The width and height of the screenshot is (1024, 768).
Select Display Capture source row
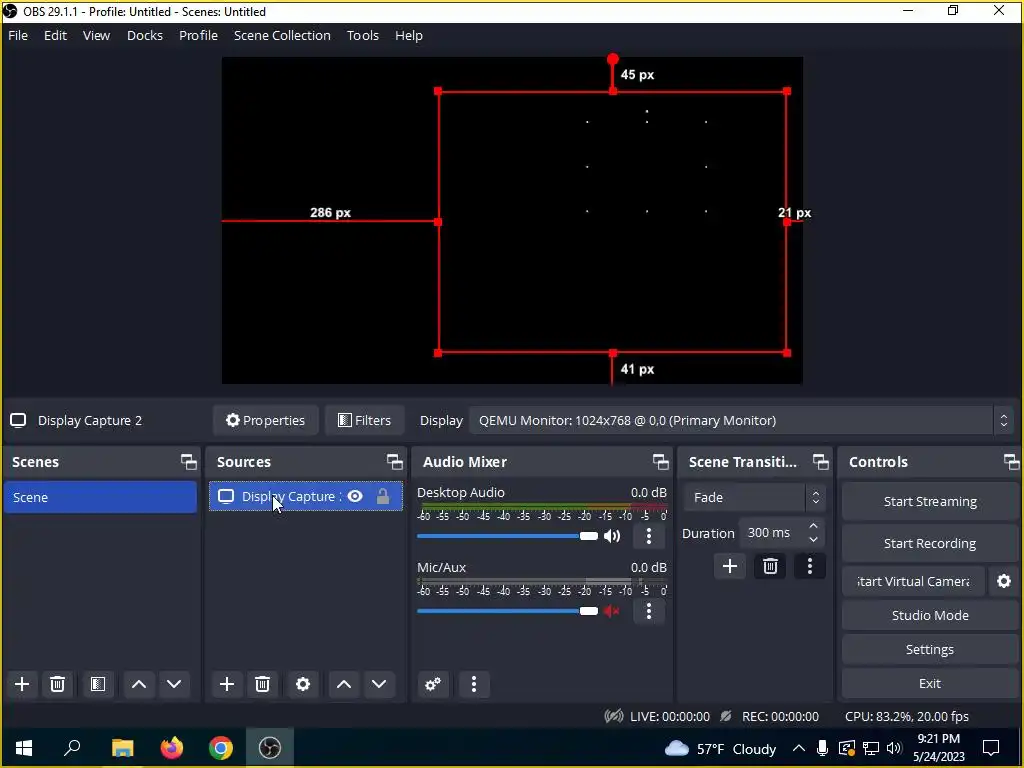click(306, 496)
